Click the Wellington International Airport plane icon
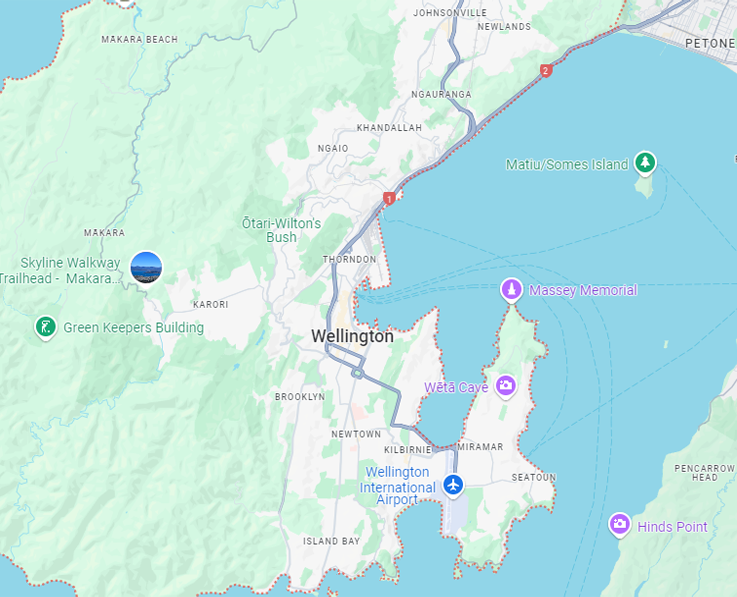 [453, 484]
